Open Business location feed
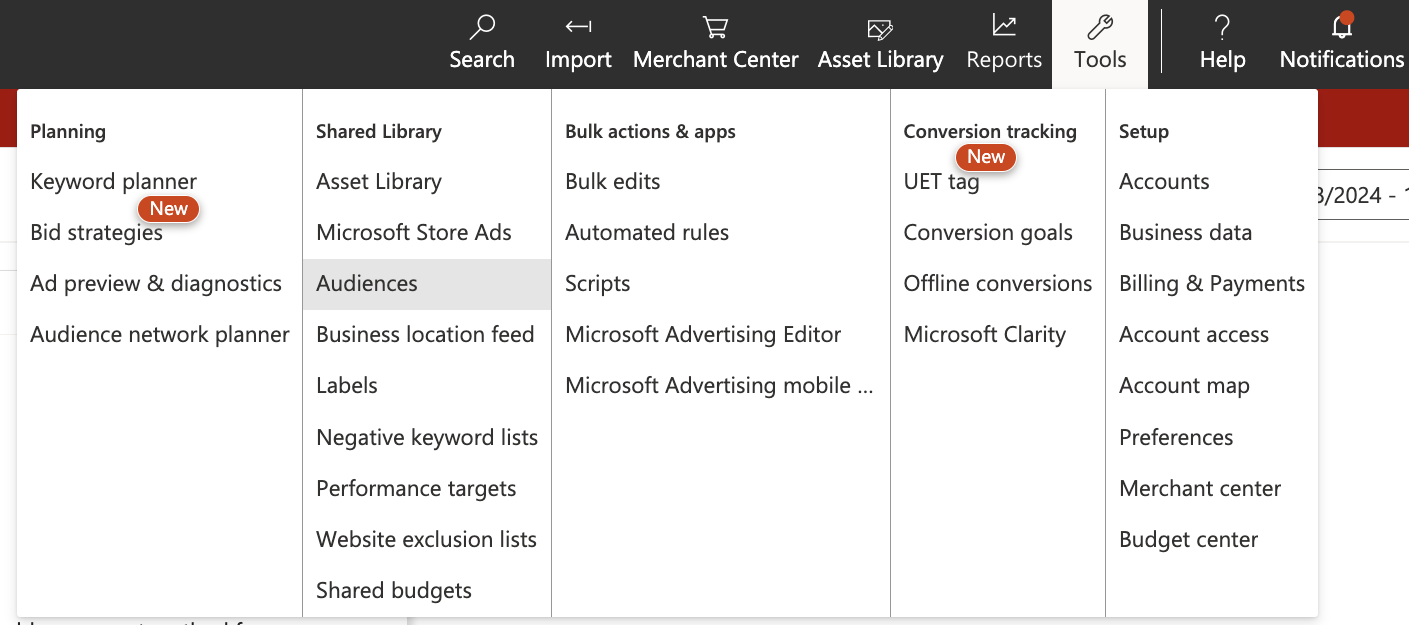 click(x=425, y=334)
